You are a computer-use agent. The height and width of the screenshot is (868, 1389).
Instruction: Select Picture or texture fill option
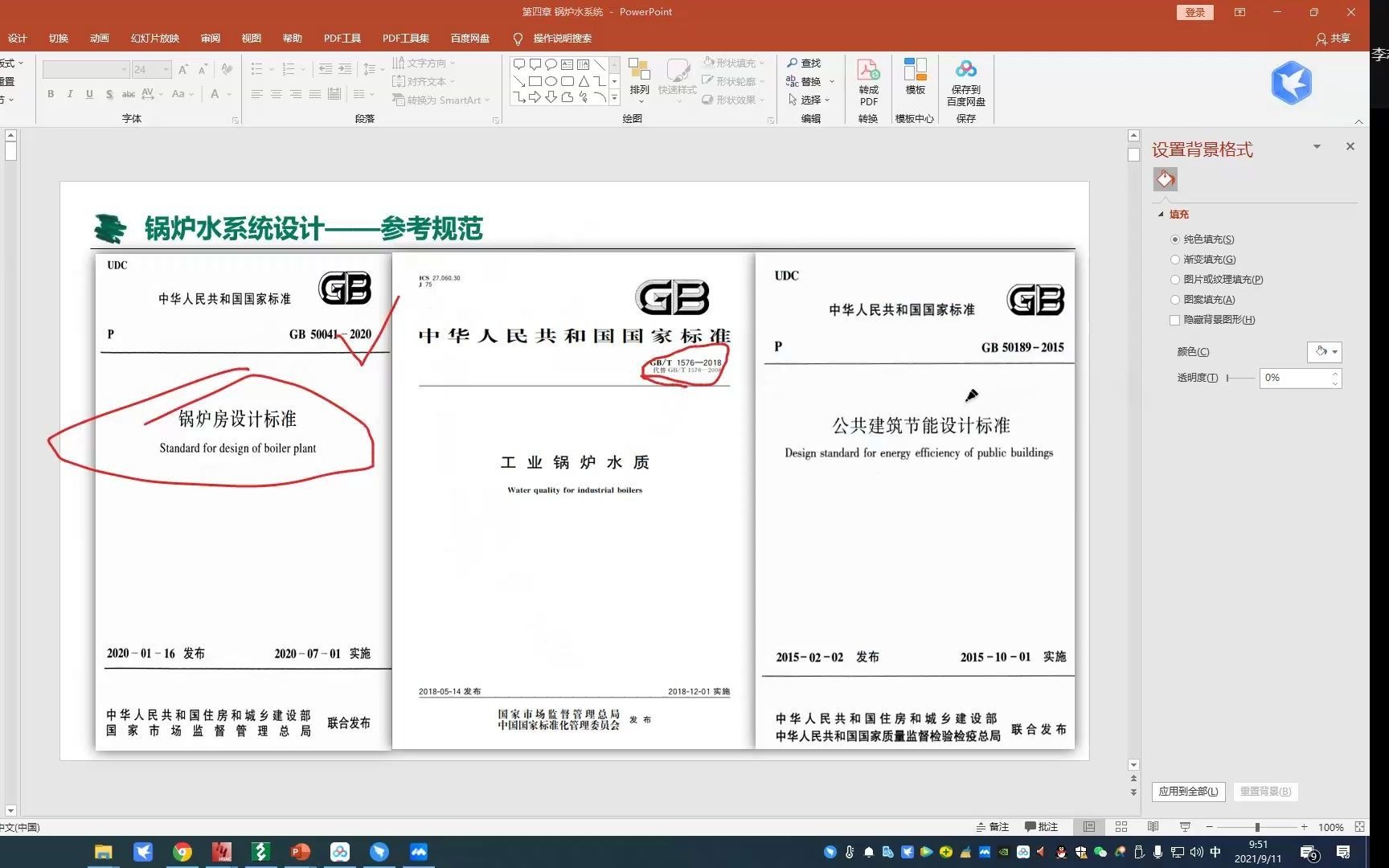point(1217,280)
